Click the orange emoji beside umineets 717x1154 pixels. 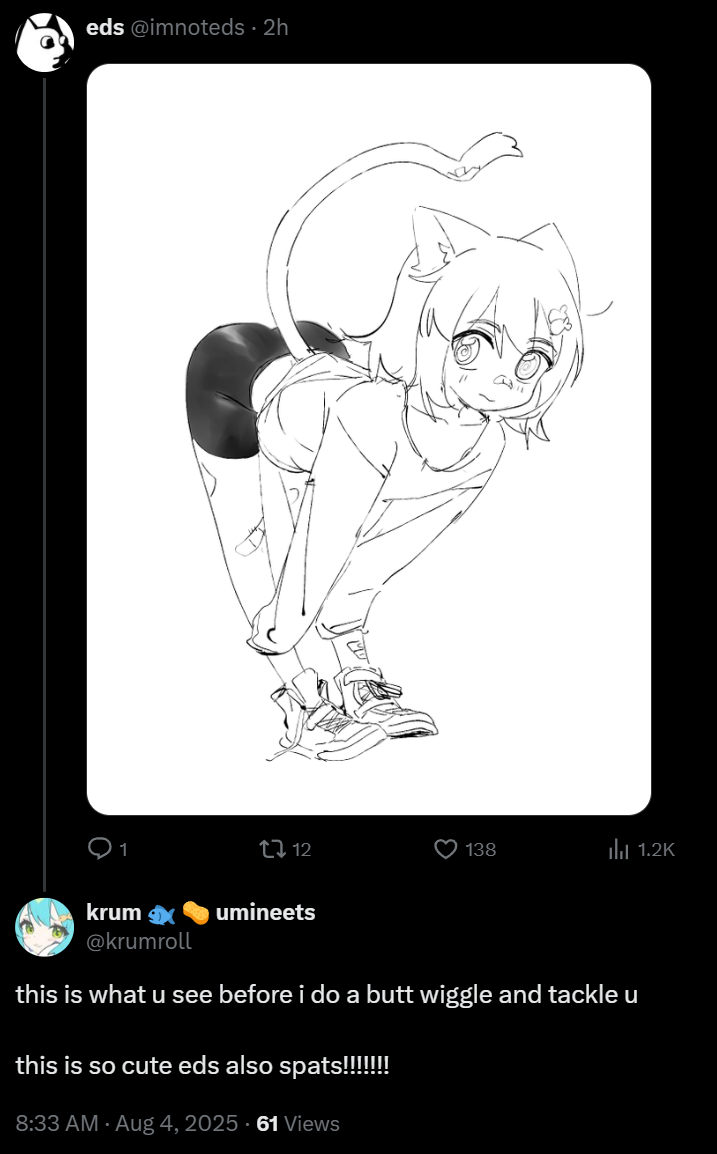coord(196,913)
